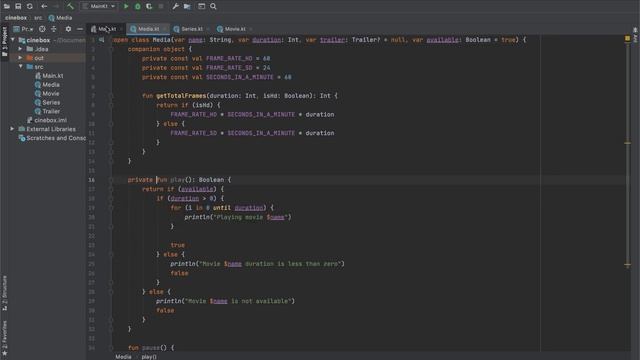Click the window layout toolbar icon
The width and height of the screenshot is (640, 360).
point(201,6)
